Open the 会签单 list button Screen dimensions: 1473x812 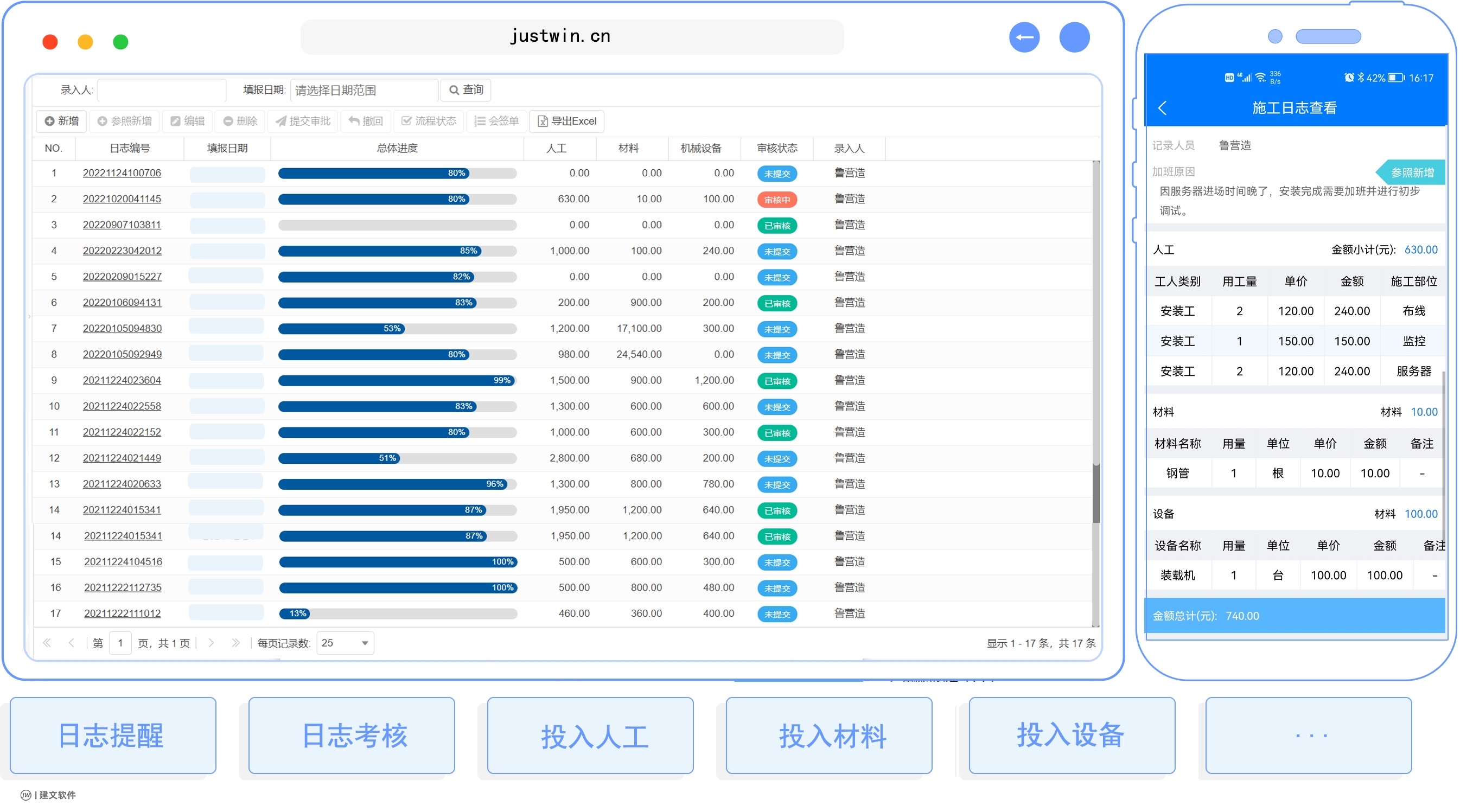coord(496,121)
